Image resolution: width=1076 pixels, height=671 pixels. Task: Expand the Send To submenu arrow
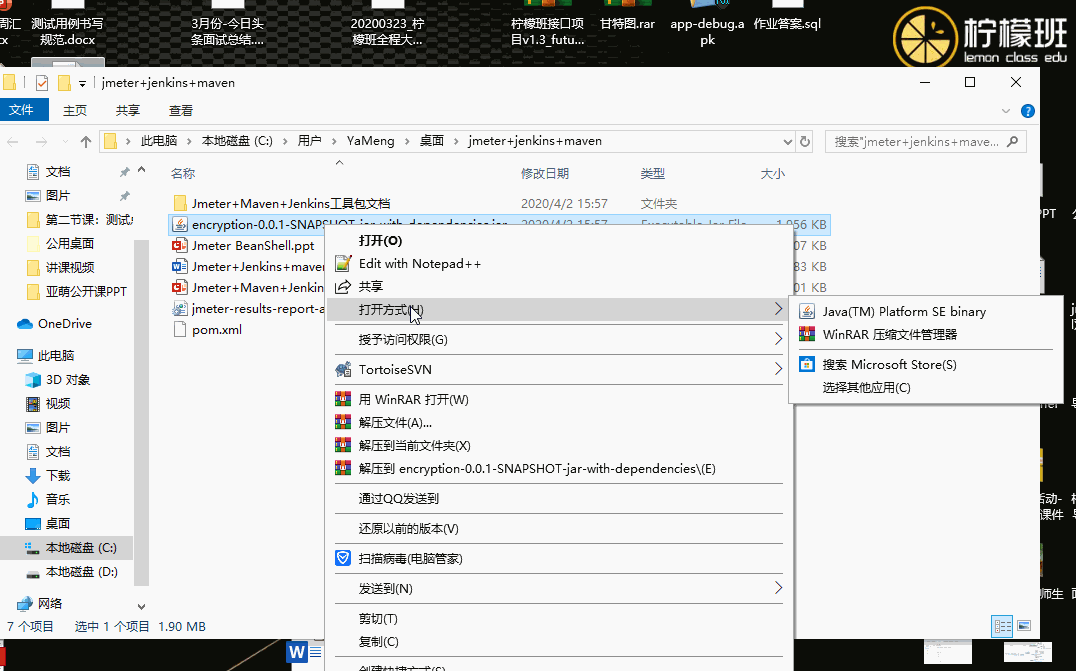pos(778,588)
